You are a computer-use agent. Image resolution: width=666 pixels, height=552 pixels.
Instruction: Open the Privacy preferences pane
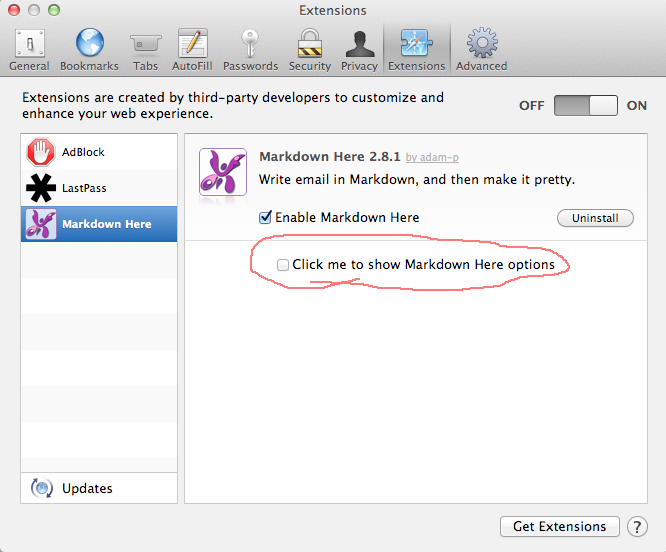pyautogui.click(x=359, y=50)
